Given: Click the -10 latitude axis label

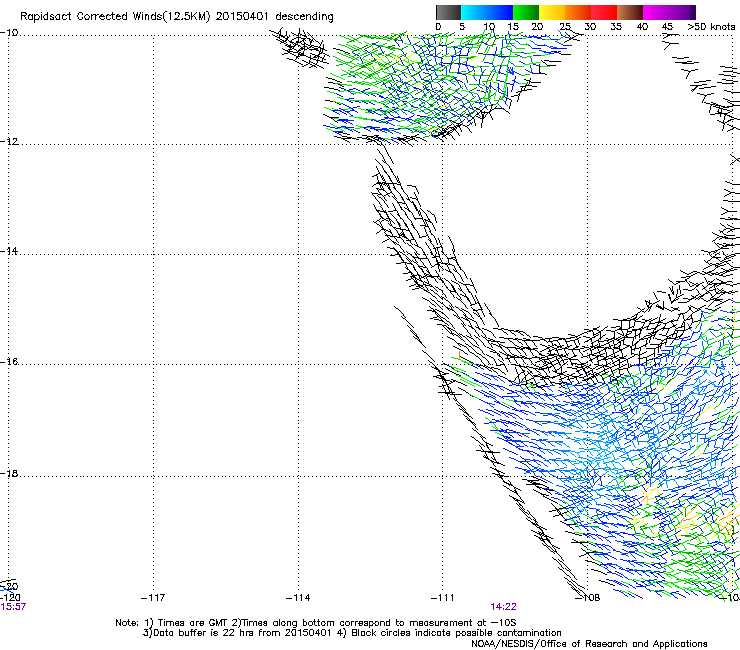Looking at the screenshot, I should pyautogui.click(x=9, y=33).
